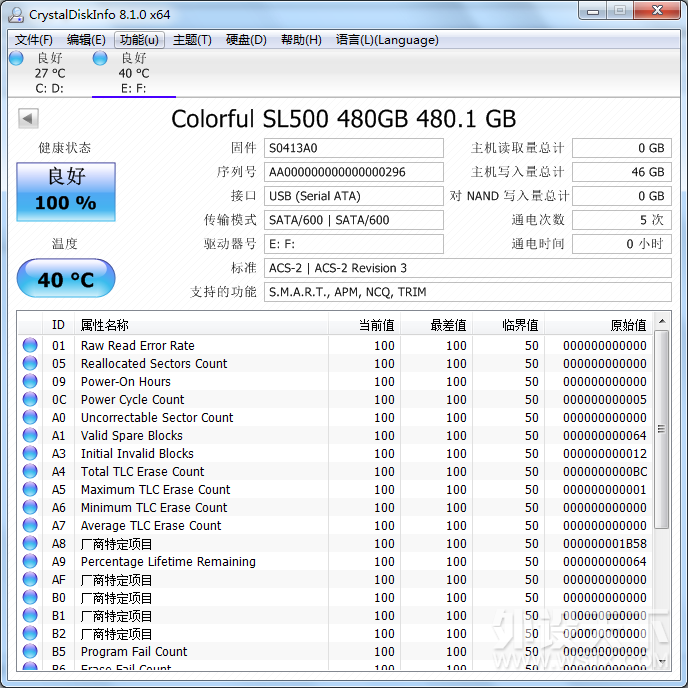Click status orb for Reallocated Sectors Count
Image resolution: width=688 pixels, height=688 pixels.
pos(30,364)
